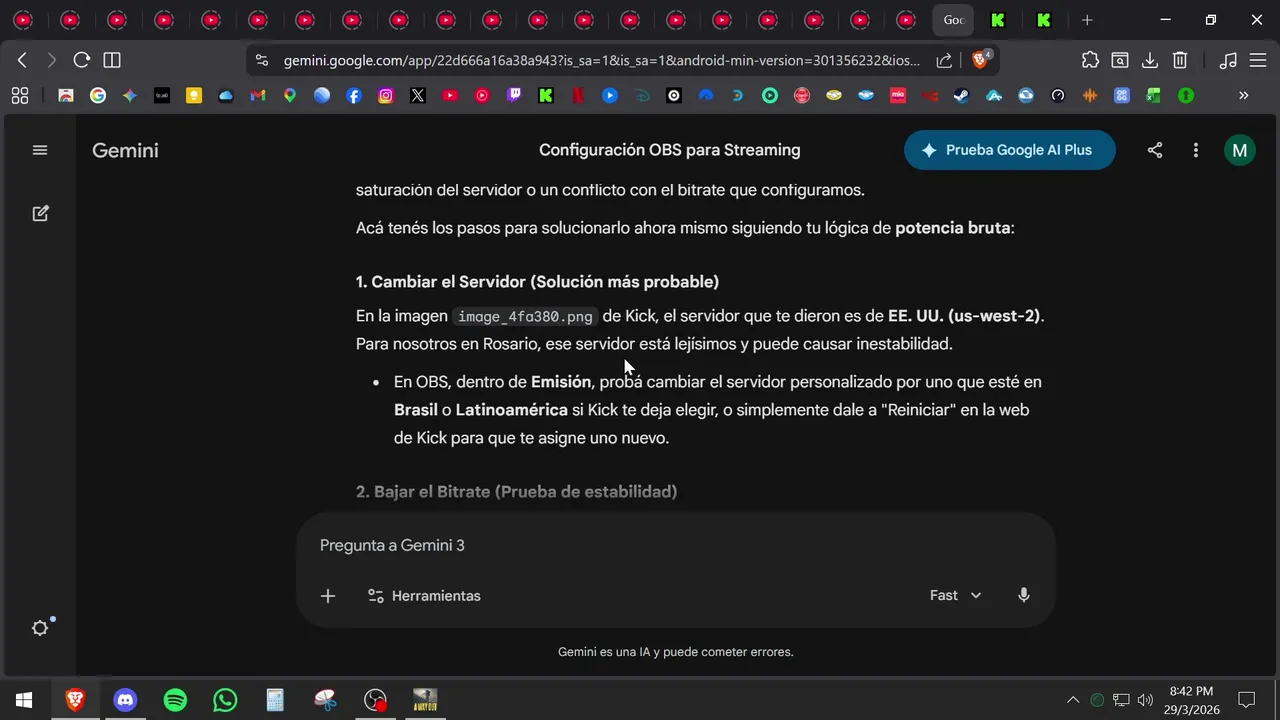
Task: Open the Google Maps bookmark
Action: 290,96
